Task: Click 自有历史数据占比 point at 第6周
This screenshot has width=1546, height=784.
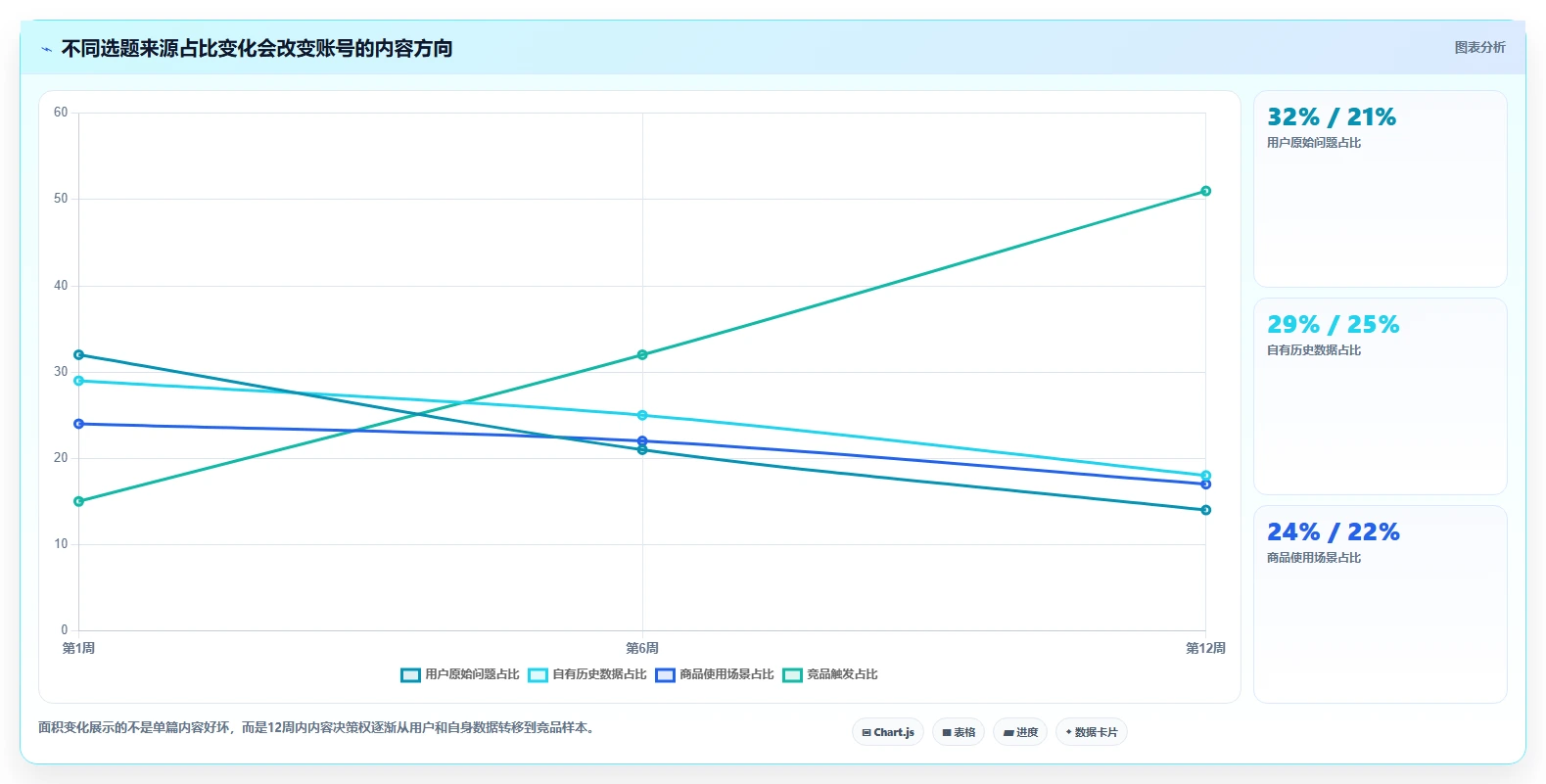Action: [642, 415]
